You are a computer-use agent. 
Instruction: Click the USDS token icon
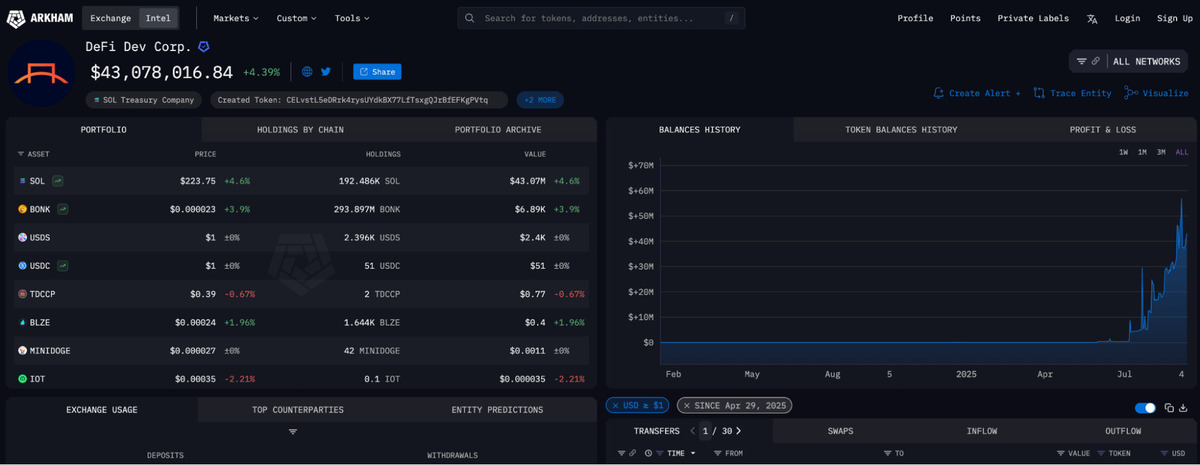[x=22, y=238]
